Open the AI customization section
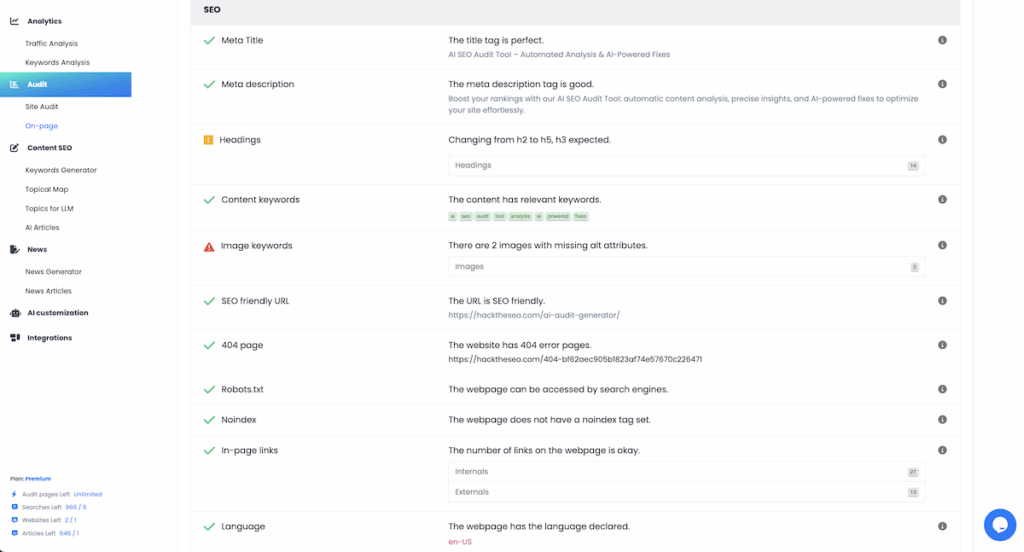Image resolution: width=1024 pixels, height=552 pixels. pyautogui.click(x=57, y=313)
